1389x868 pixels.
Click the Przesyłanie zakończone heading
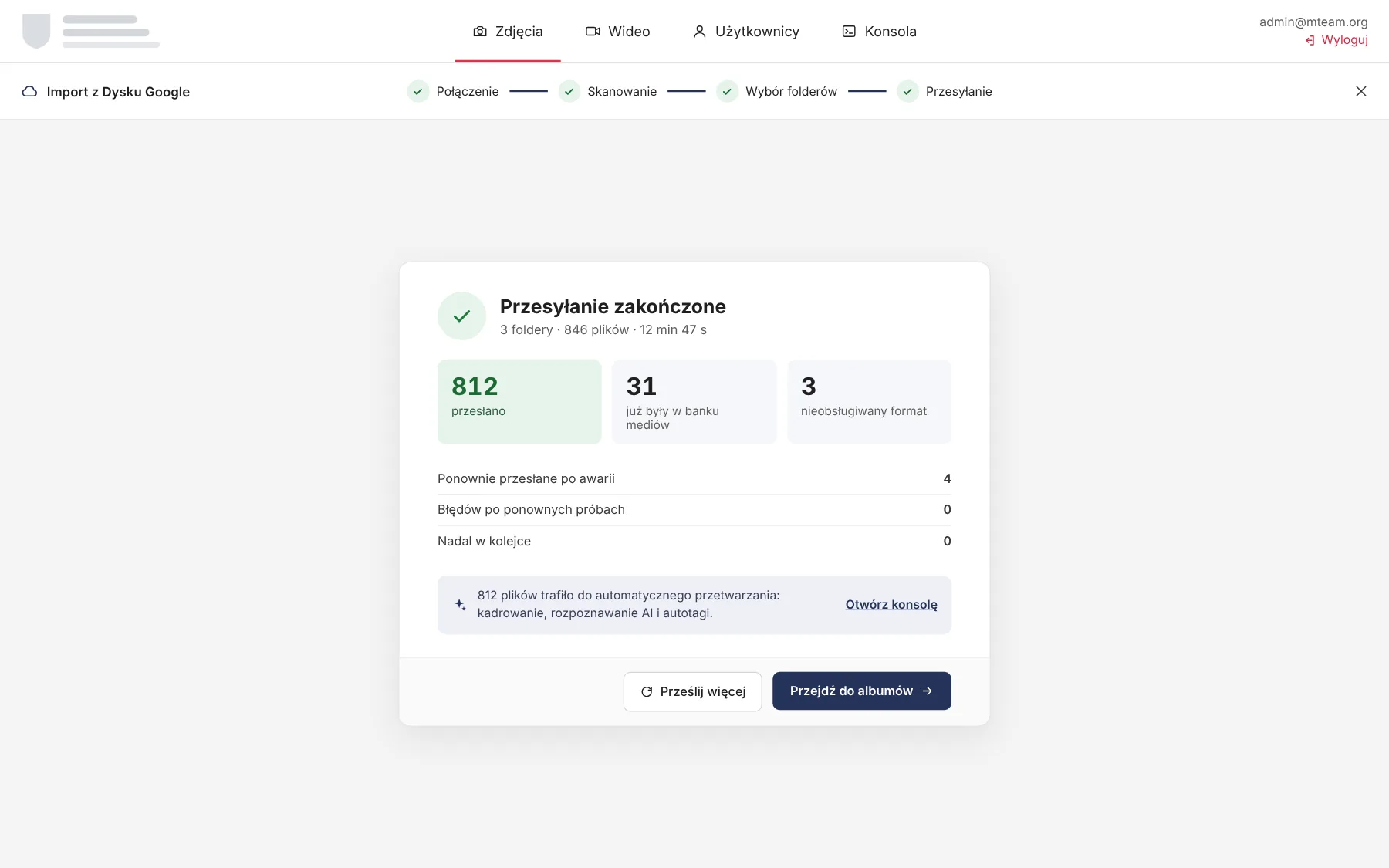613,306
